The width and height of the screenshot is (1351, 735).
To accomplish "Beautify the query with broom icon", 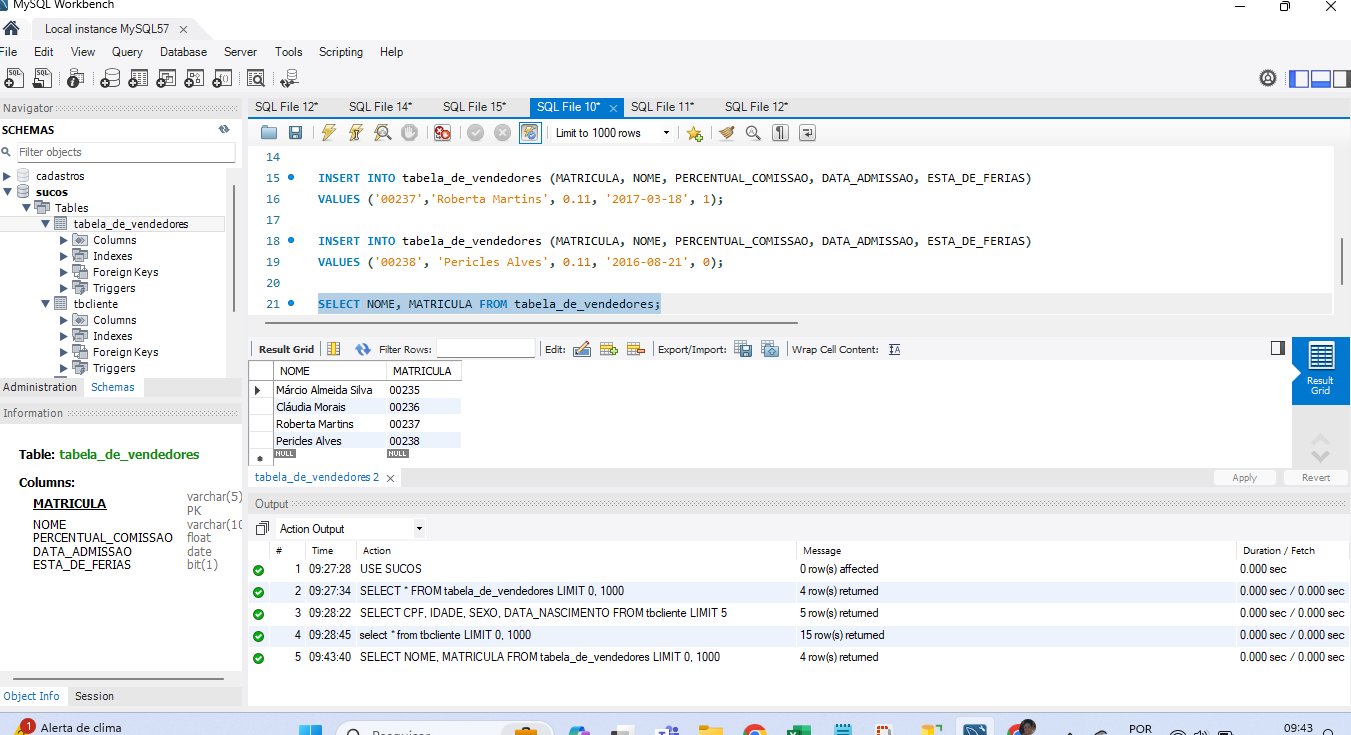I will click(x=727, y=133).
